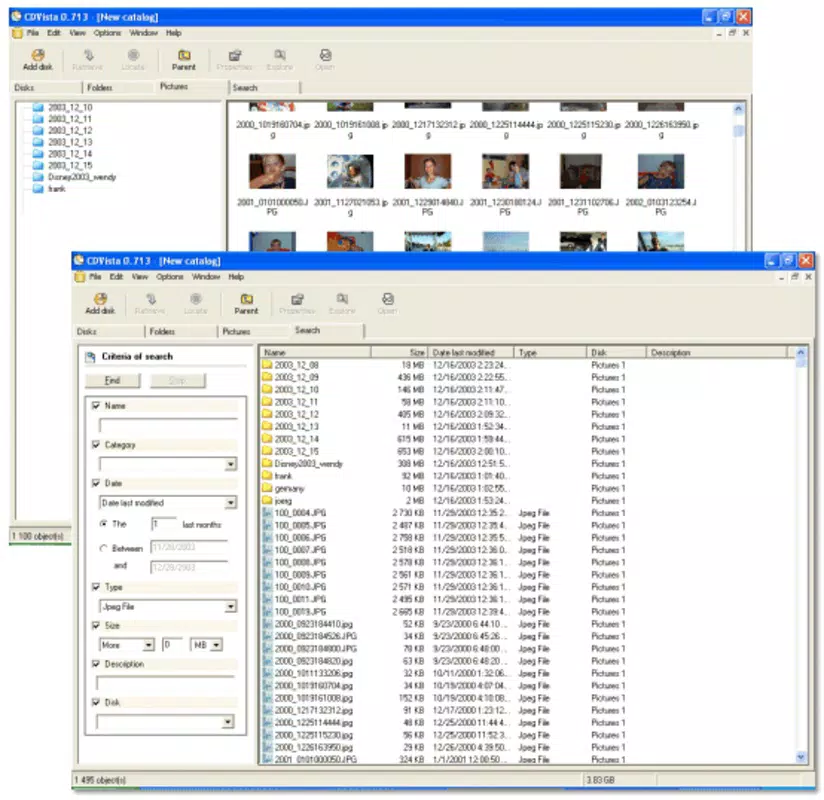Toggle the Date criteria checkbox
The image size is (824, 800).
coord(96,483)
